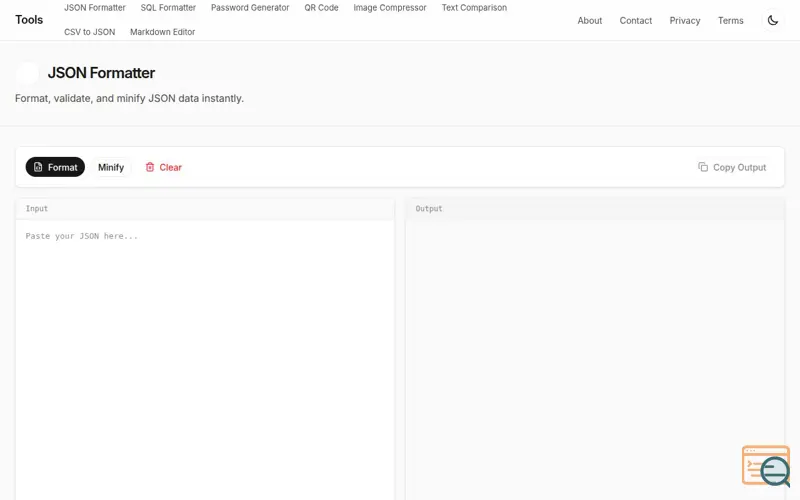Viewport: 800px width, 500px height.
Task: View the Privacy policy link
Action: tap(685, 20)
